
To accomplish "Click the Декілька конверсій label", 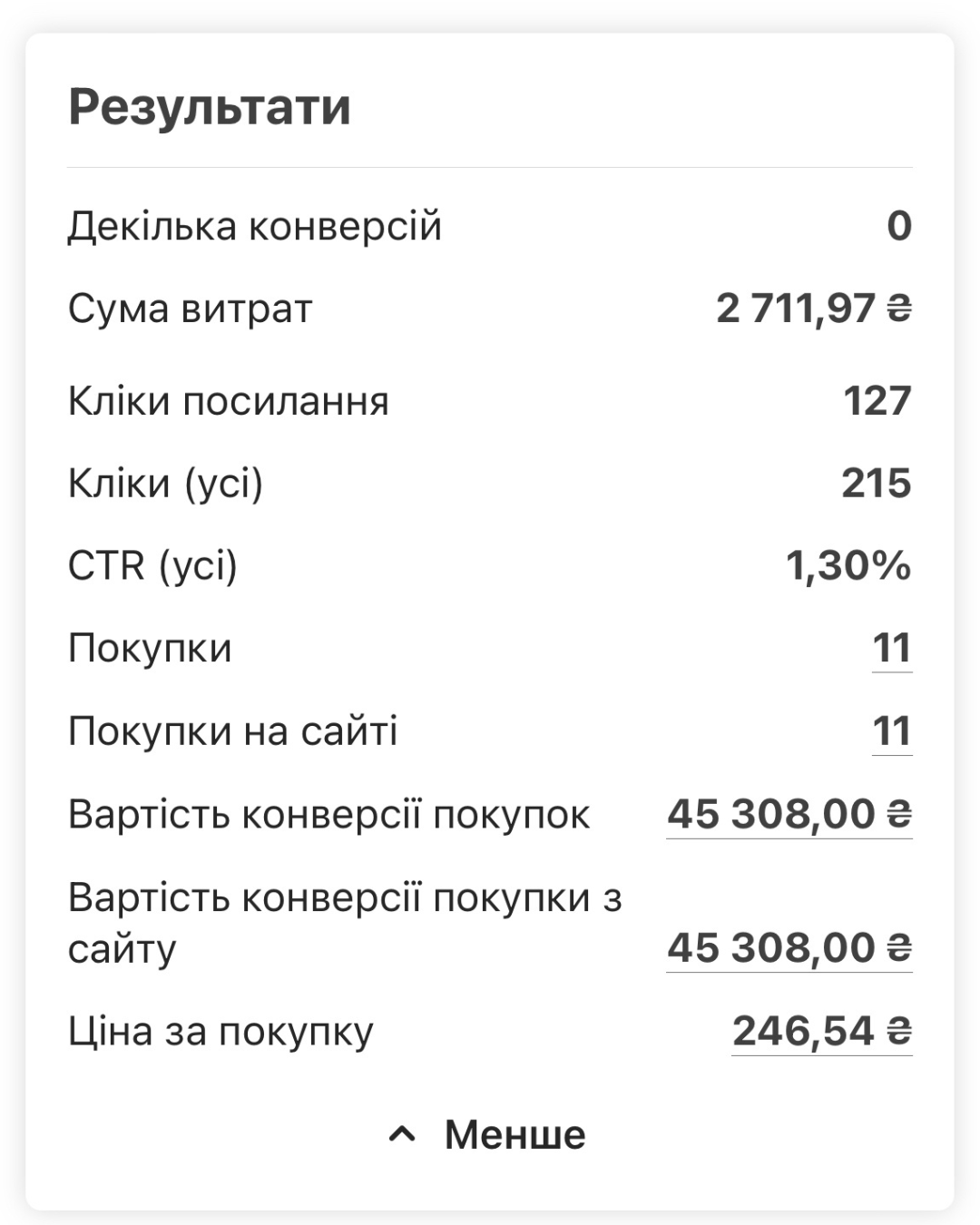I will [x=255, y=226].
